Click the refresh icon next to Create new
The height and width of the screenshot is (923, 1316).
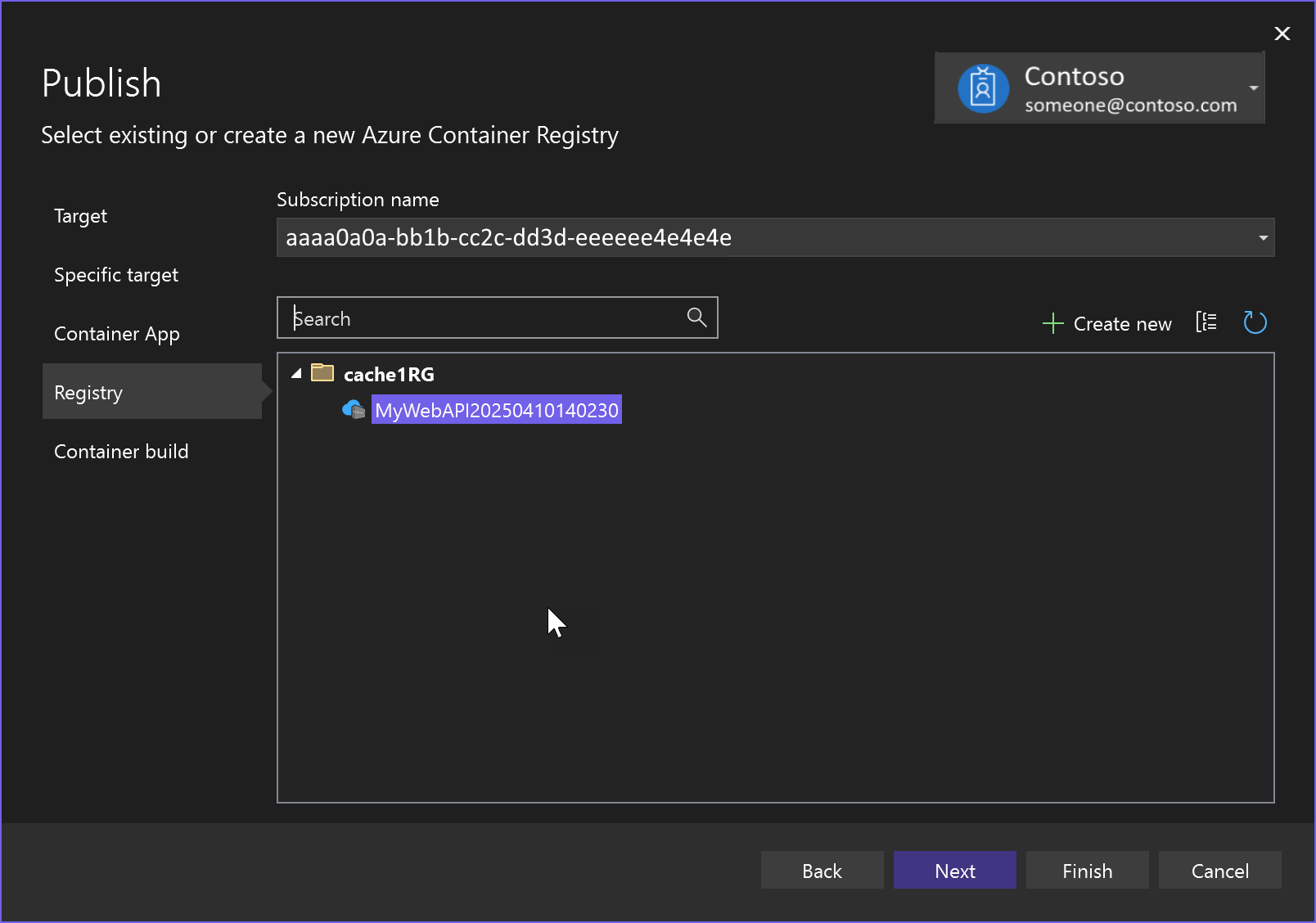(x=1255, y=322)
